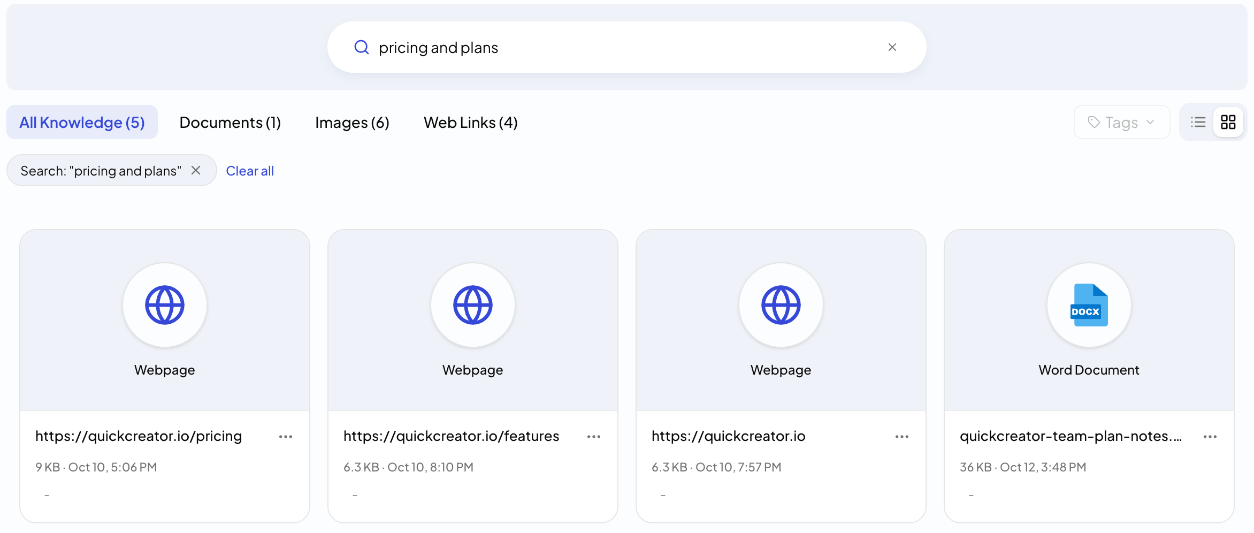Image resolution: width=1254 pixels, height=533 pixels.
Task: Clear the search field with the X icon
Action: 892,47
